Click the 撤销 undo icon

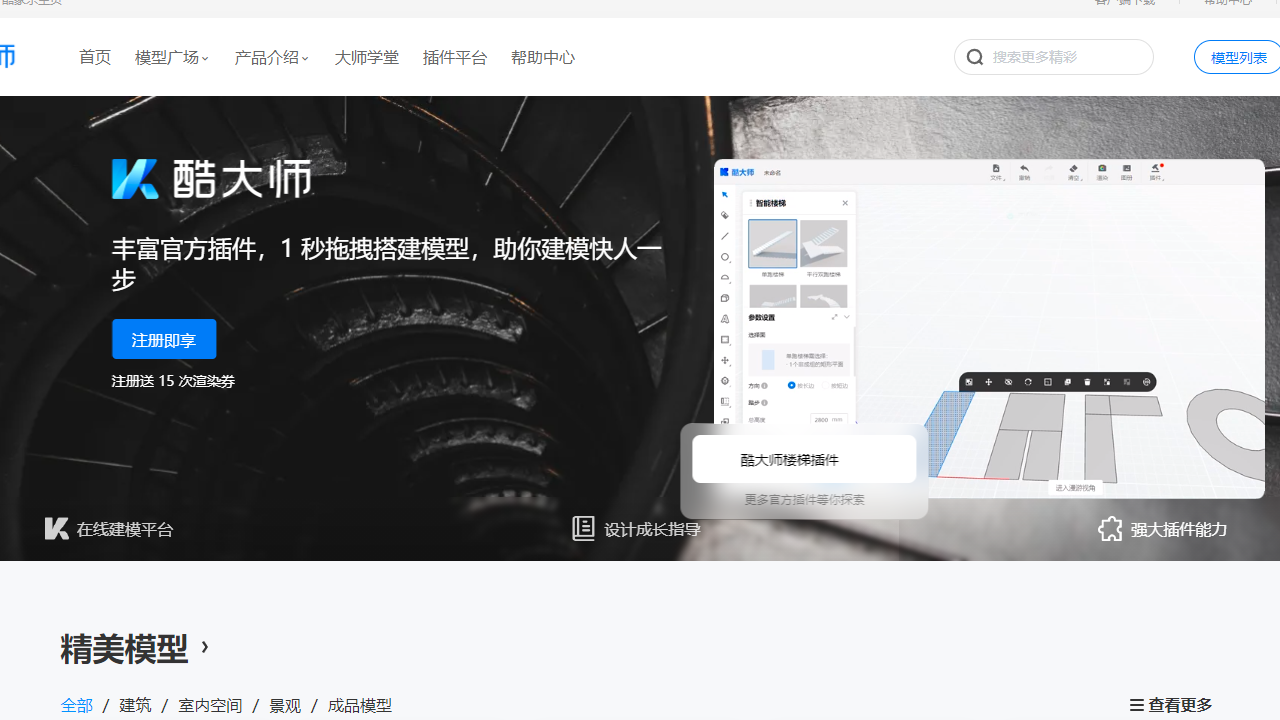click(1024, 168)
